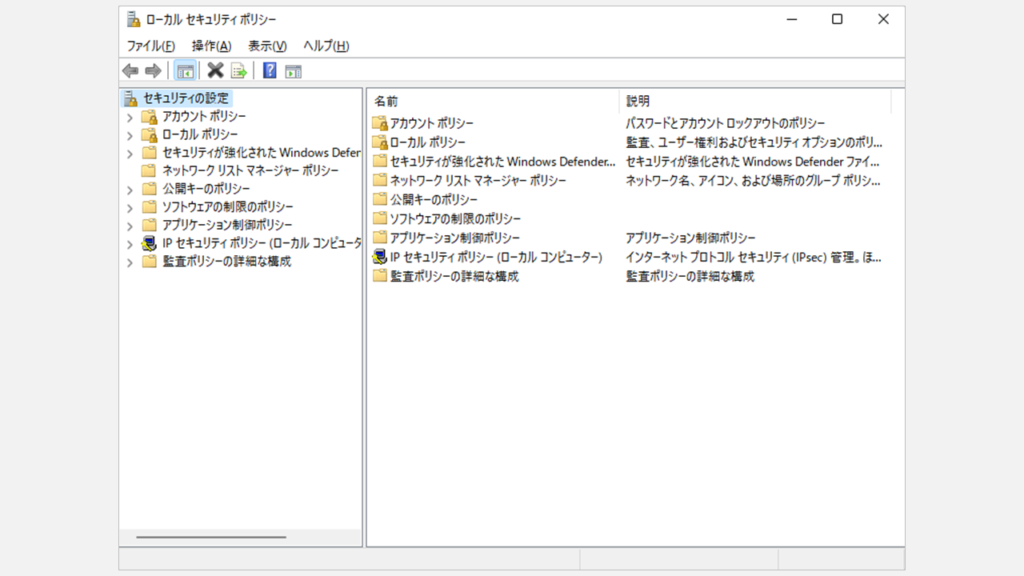Image resolution: width=1024 pixels, height=576 pixels.
Task: Open the 表示(V) menu
Action: click(x=267, y=46)
